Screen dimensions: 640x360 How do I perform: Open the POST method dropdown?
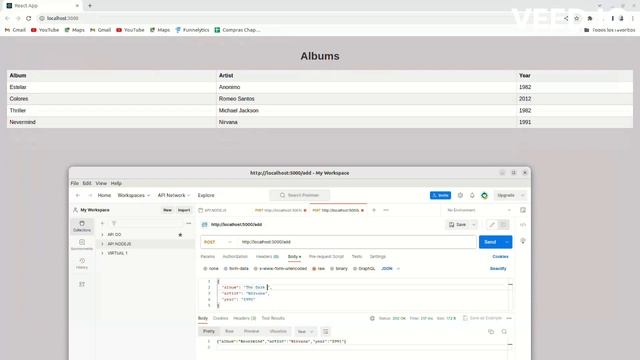pos(218,242)
